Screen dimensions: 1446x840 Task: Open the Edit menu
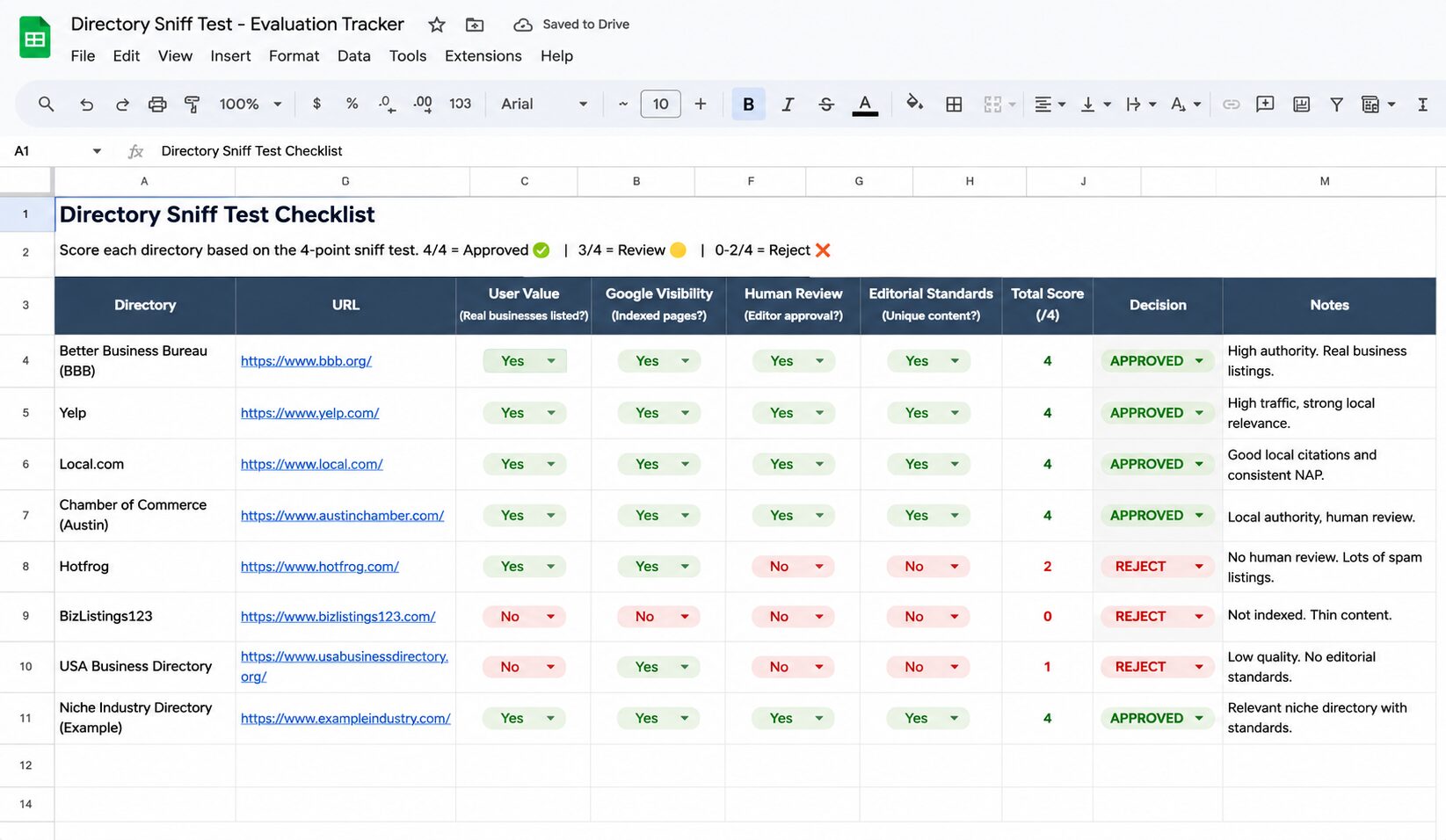(x=126, y=55)
